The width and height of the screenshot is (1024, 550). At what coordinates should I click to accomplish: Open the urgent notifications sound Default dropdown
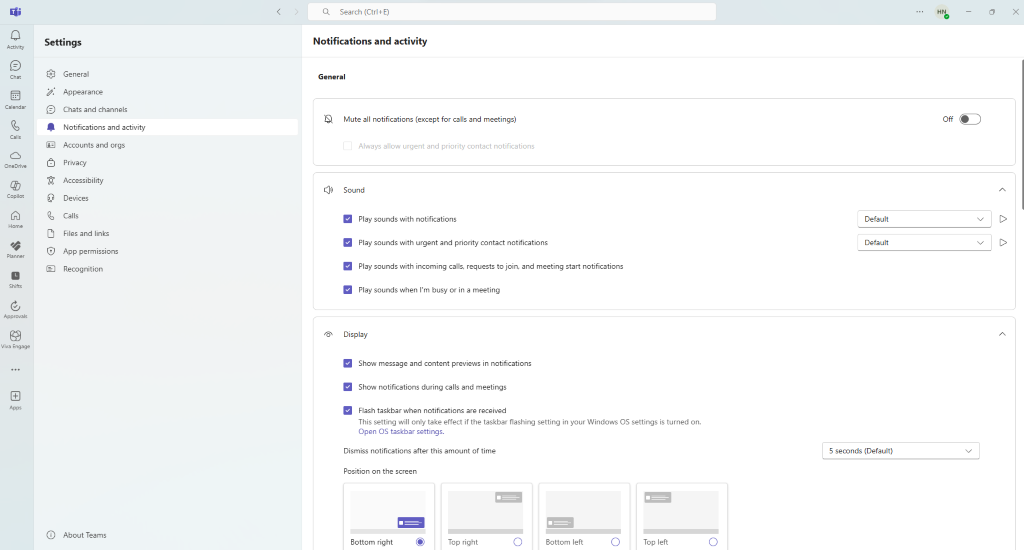pos(924,242)
